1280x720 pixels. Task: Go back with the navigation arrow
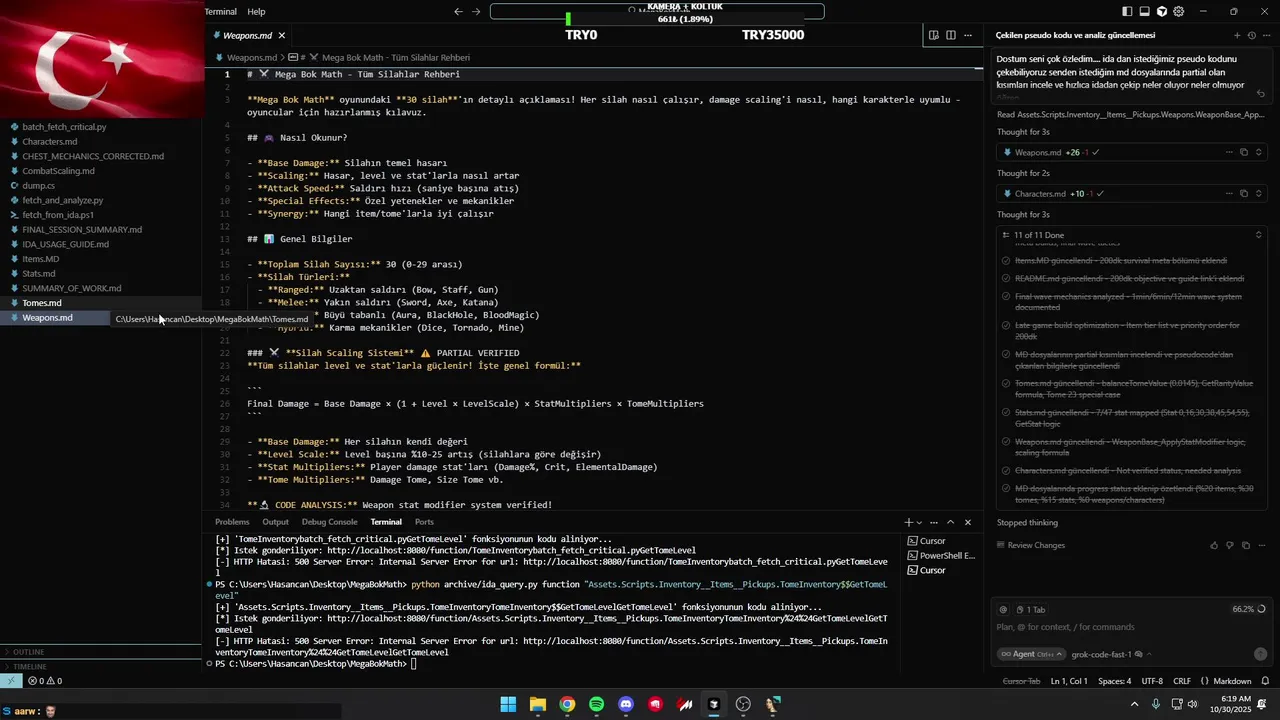458,12
